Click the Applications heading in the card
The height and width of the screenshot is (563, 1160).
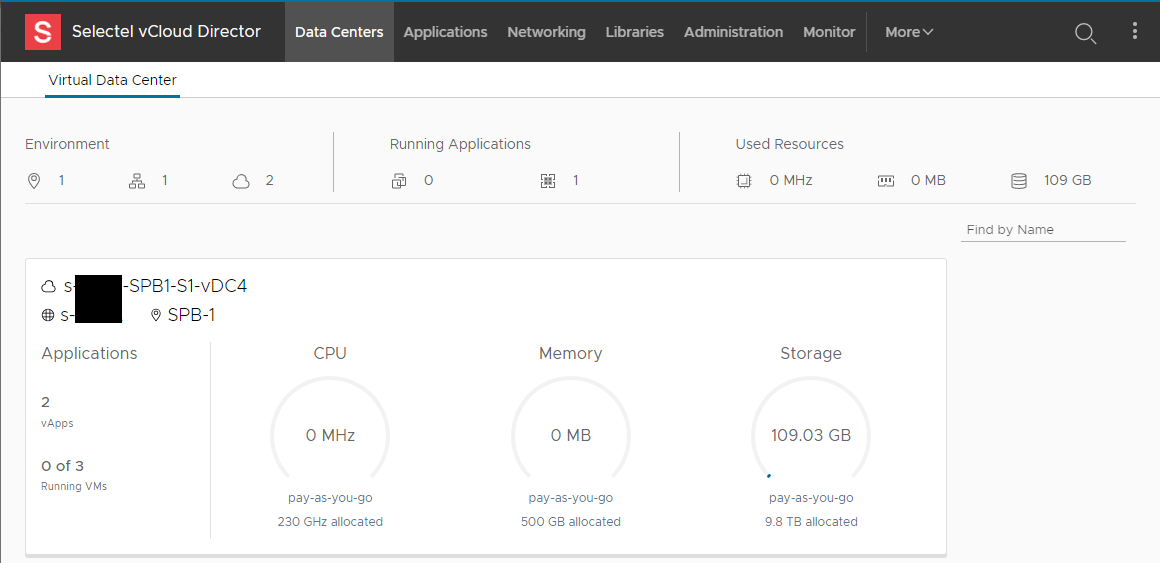tap(90, 354)
